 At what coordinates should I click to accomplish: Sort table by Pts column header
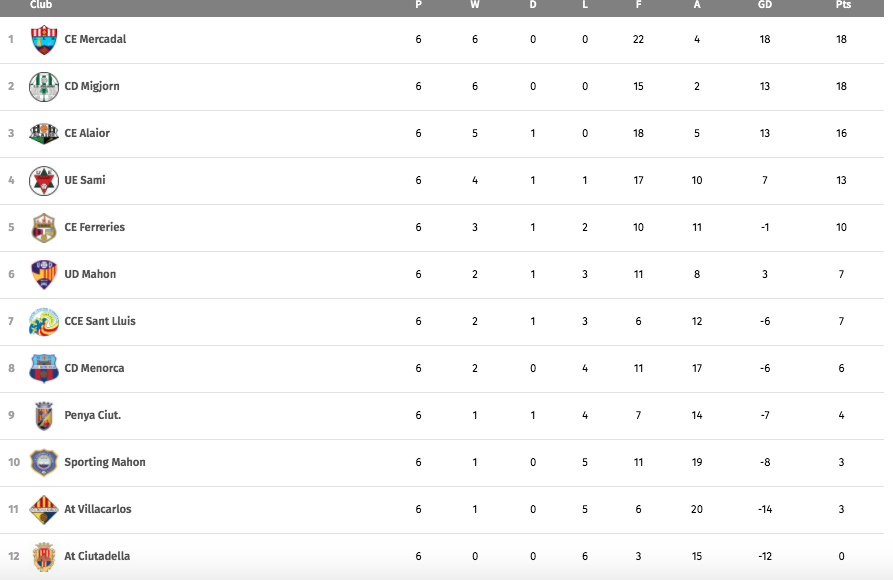coord(843,5)
